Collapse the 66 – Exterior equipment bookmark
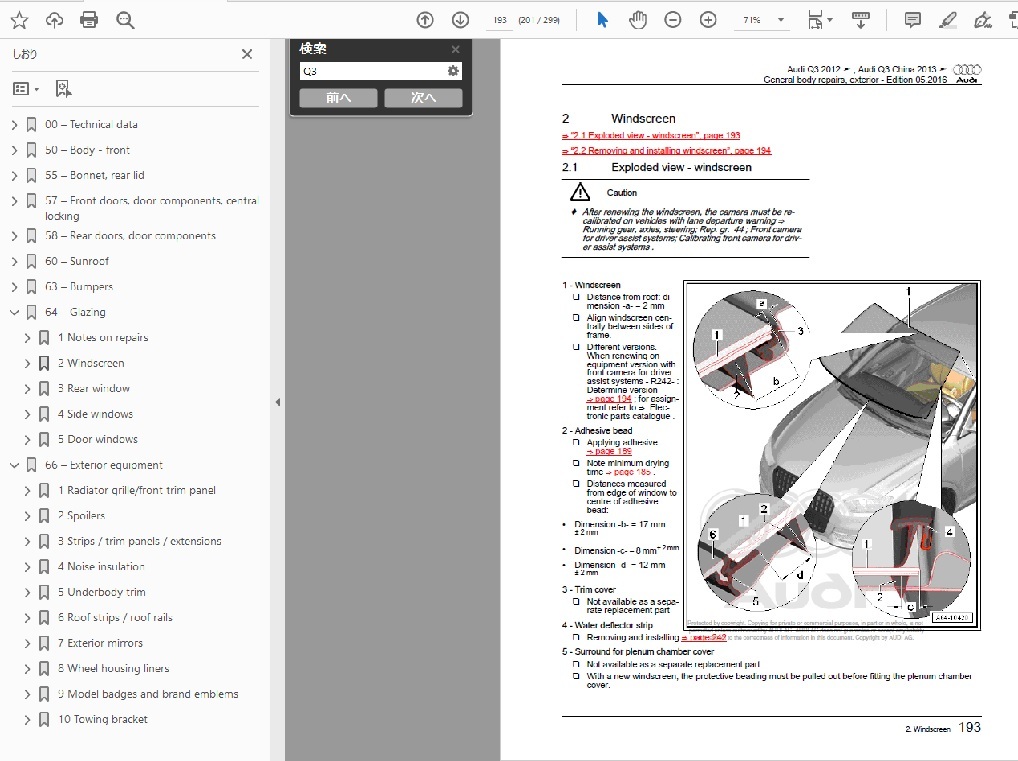This screenshot has height=761, width=1018. (x=14, y=465)
